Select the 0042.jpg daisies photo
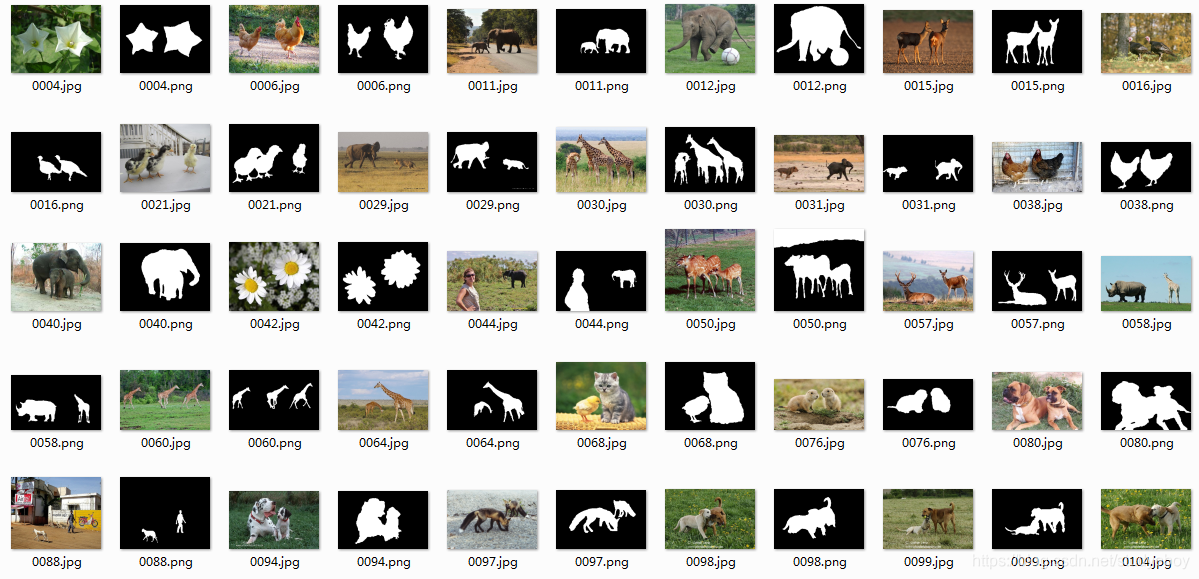This screenshot has height=579, width=1199. tap(274, 277)
